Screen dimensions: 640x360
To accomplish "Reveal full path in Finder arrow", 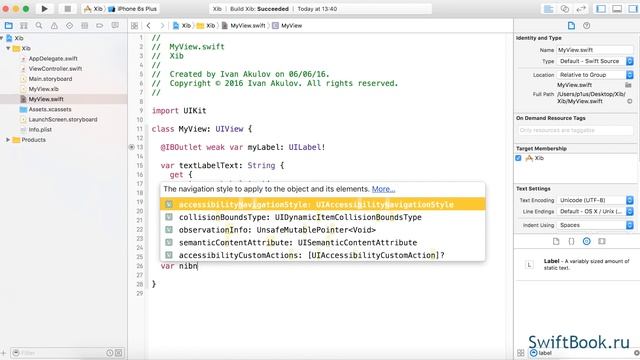I will [630, 101].
